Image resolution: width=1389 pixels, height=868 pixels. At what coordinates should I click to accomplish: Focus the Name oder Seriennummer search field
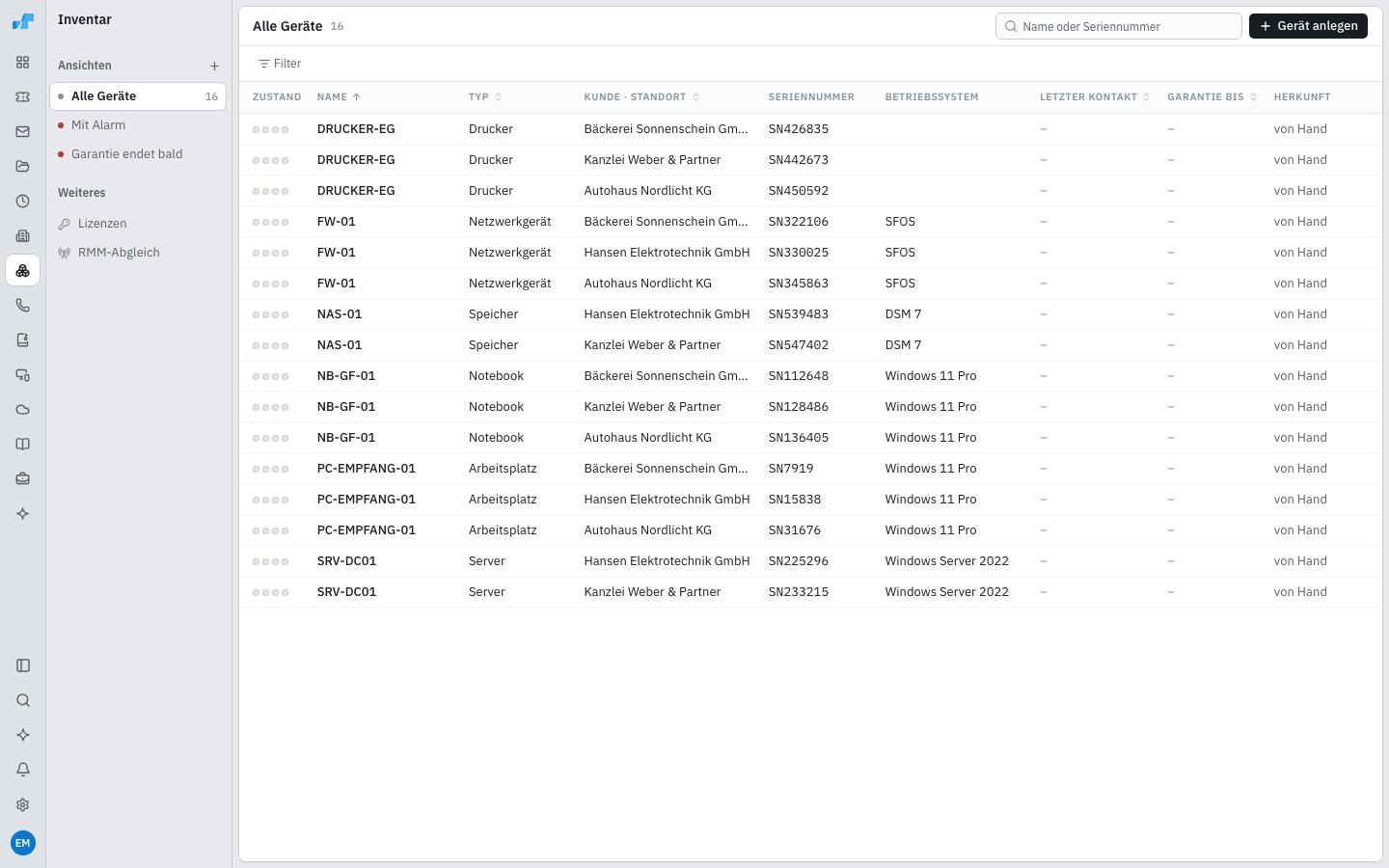(x=1118, y=26)
